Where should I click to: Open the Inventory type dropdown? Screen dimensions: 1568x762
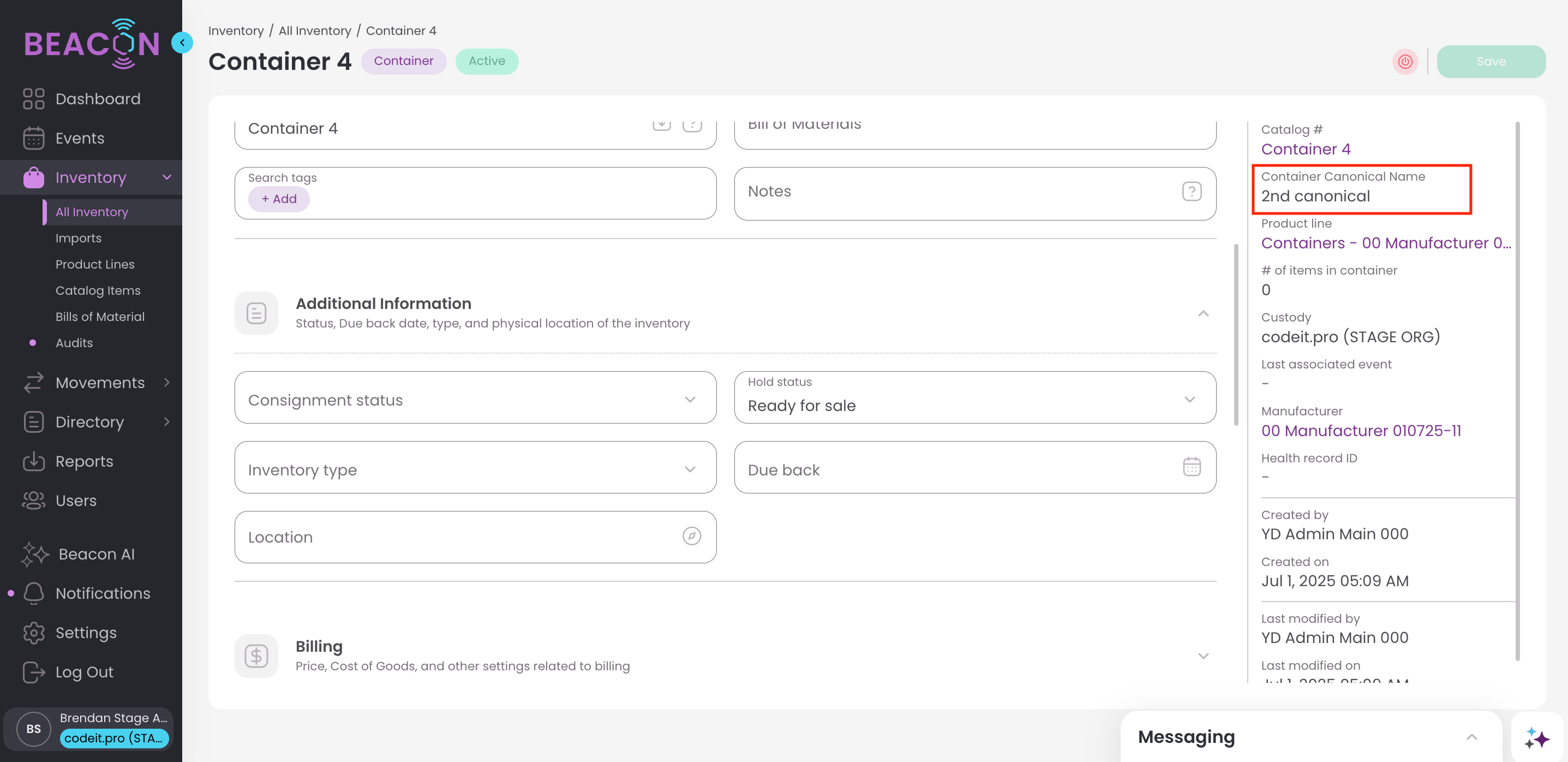(475, 469)
